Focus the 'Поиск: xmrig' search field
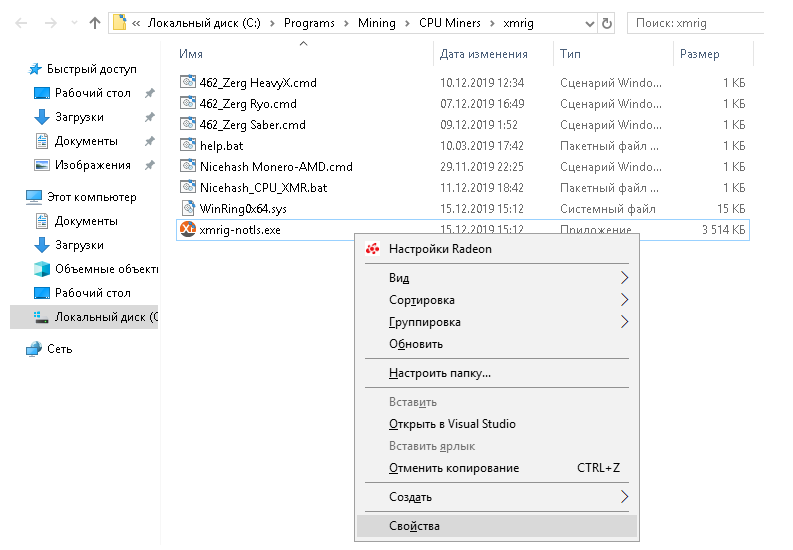Image resolution: width=793 pixels, height=550 pixels. (x=696, y=23)
